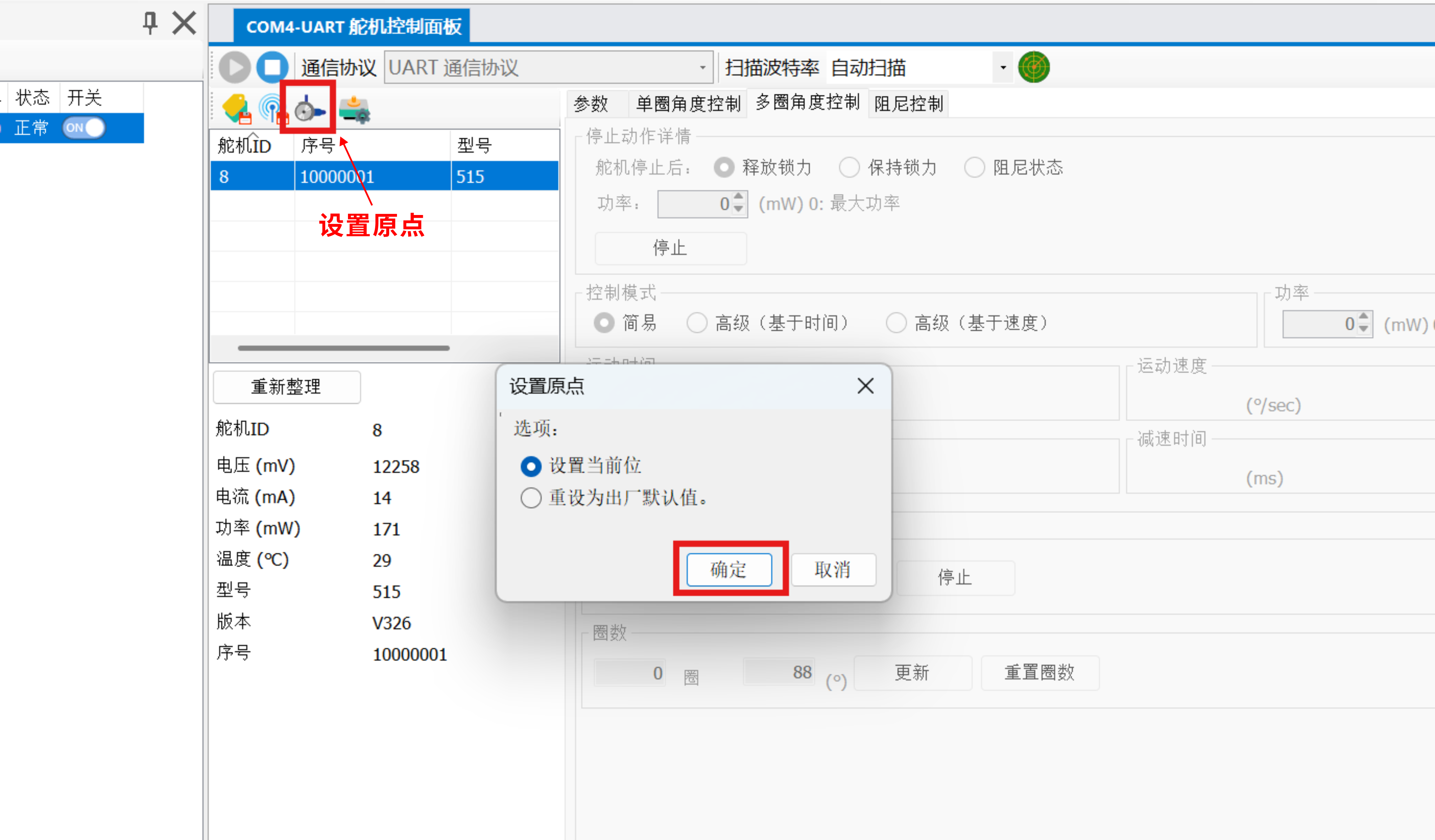
Task: Switch to the 阻尼控制 tab
Action: click(908, 104)
